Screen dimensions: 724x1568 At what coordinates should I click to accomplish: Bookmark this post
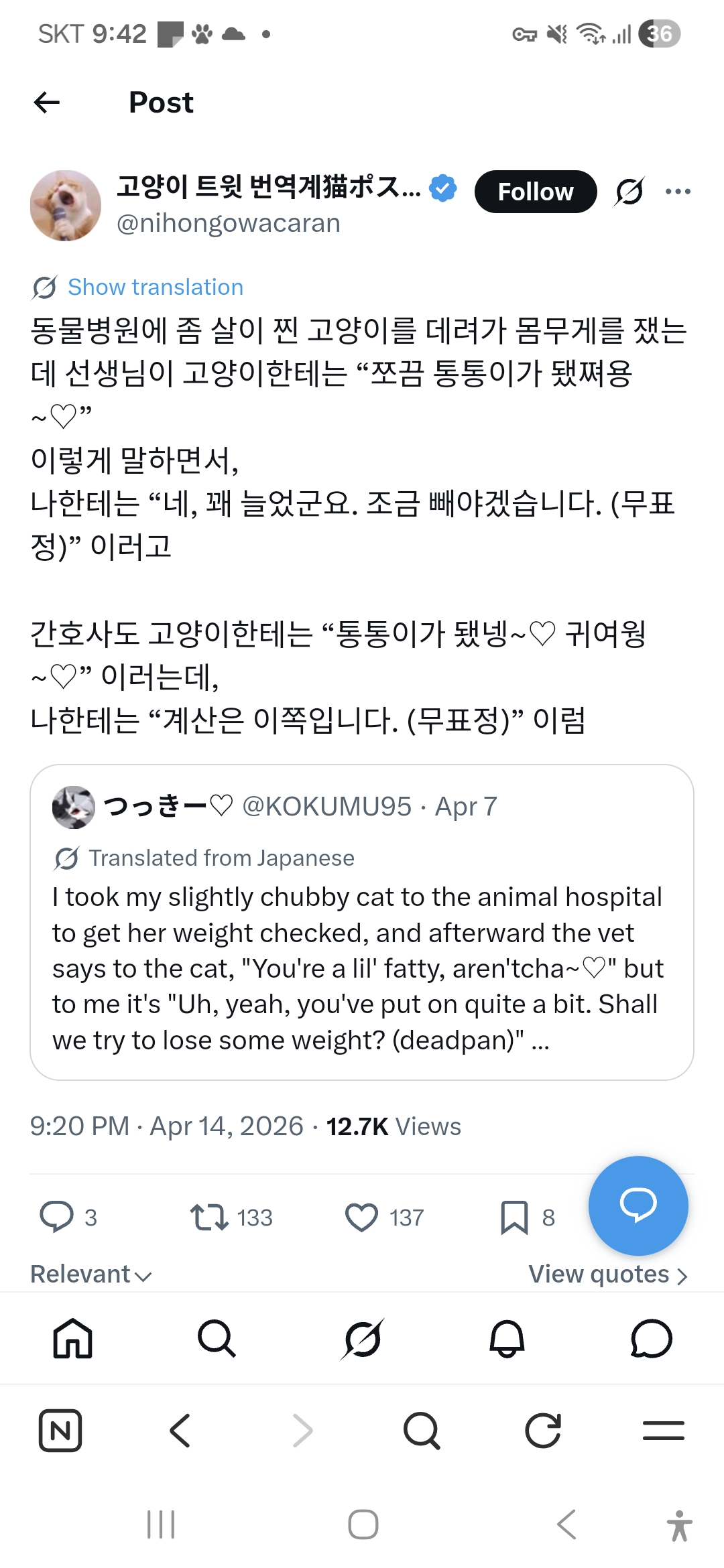pyautogui.click(x=514, y=1218)
